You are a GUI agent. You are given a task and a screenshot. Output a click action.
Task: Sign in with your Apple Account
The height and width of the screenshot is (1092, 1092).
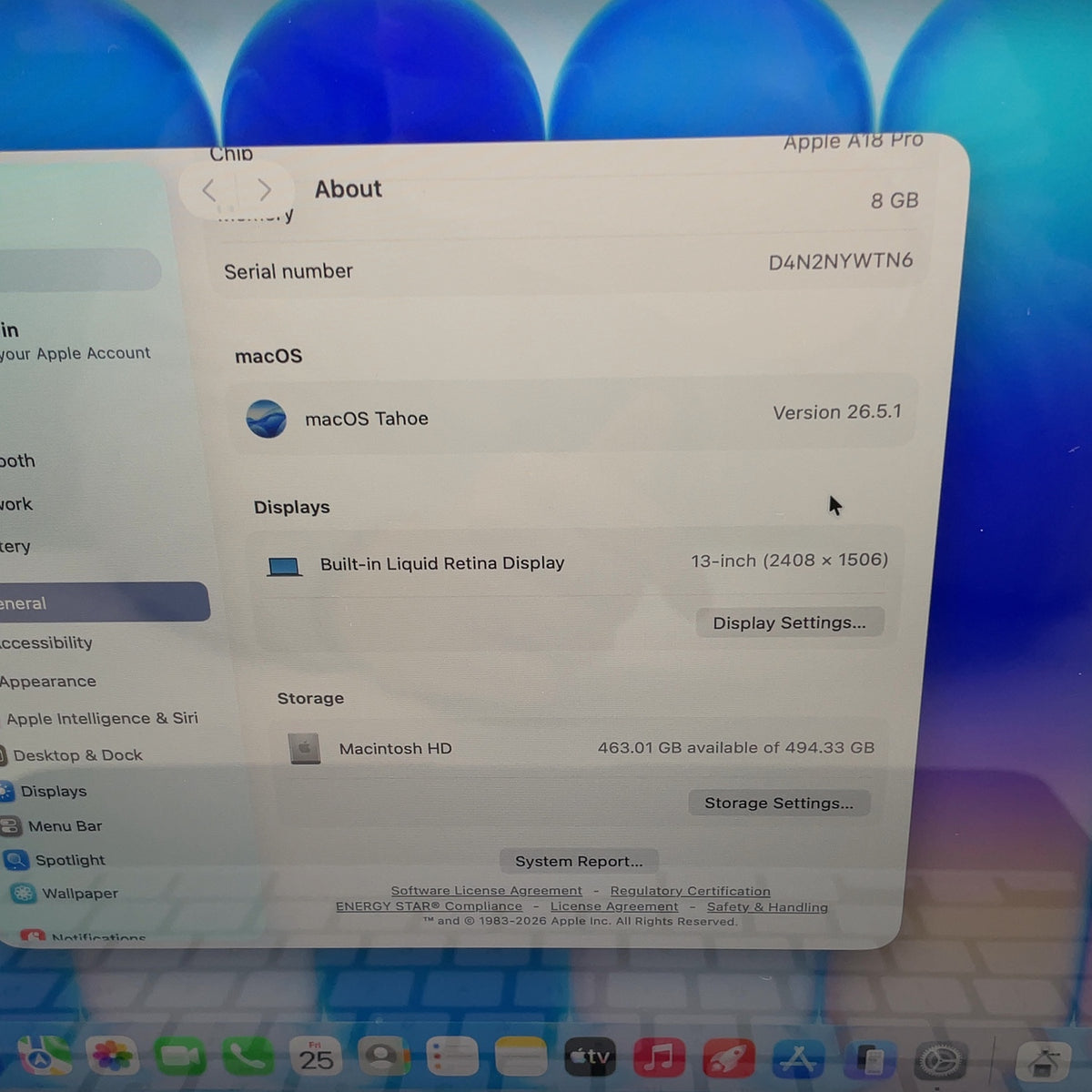coord(76,342)
